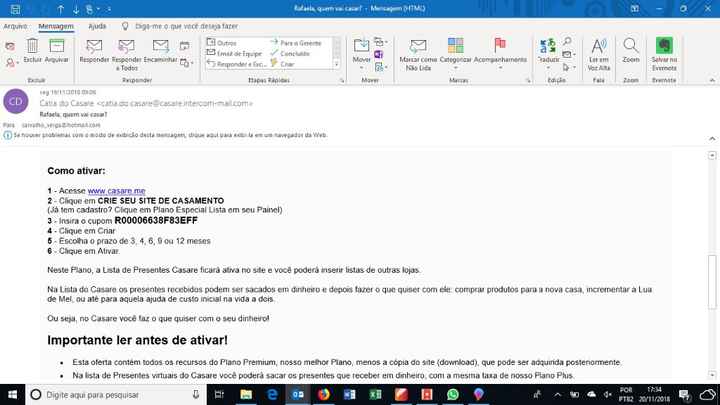The height and width of the screenshot is (405, 720).
Task: Open the Ajuda tab
Action: (97, 26)
